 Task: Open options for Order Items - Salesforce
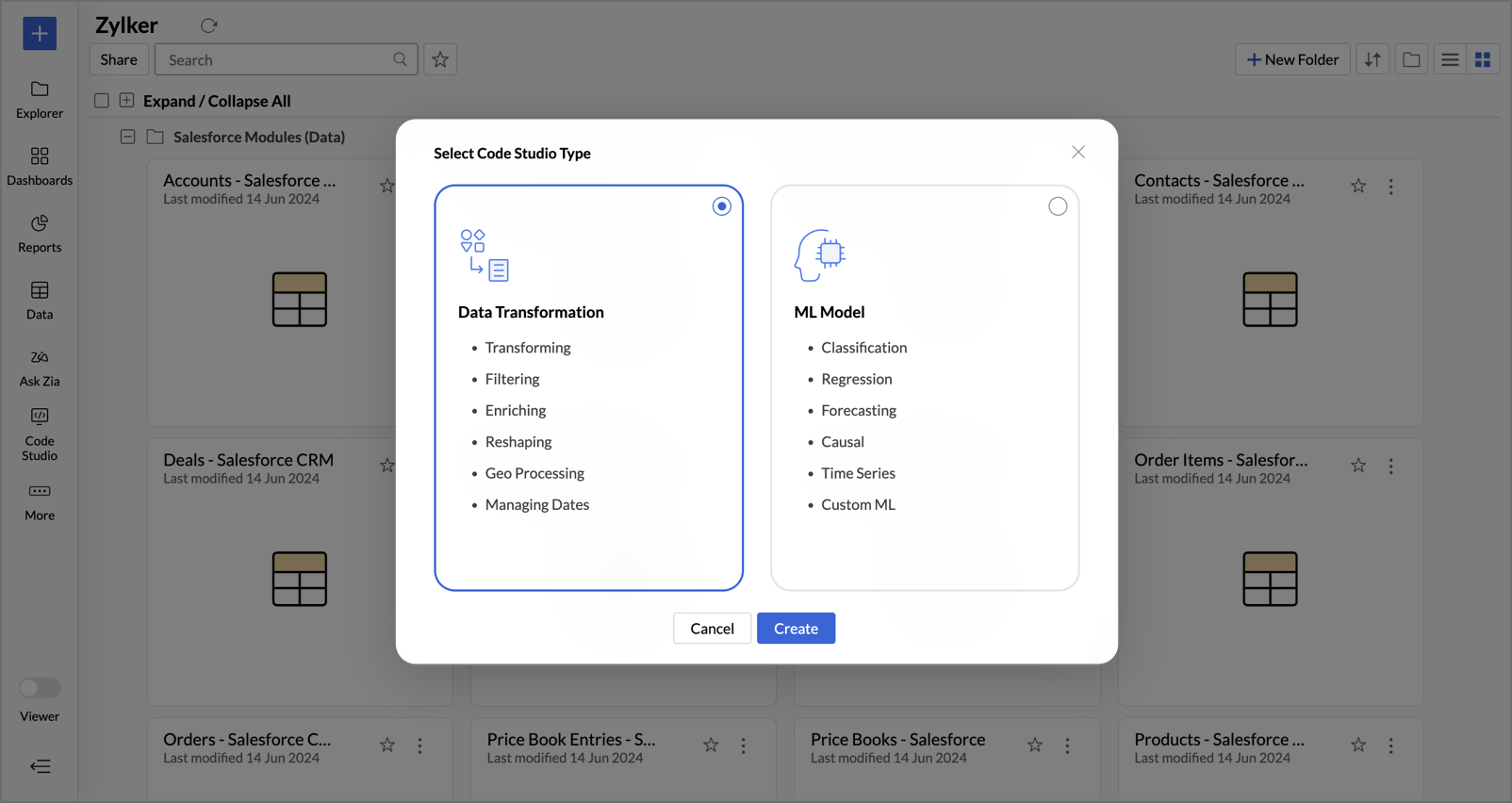pyautogui.click(x=1390, y=467)
